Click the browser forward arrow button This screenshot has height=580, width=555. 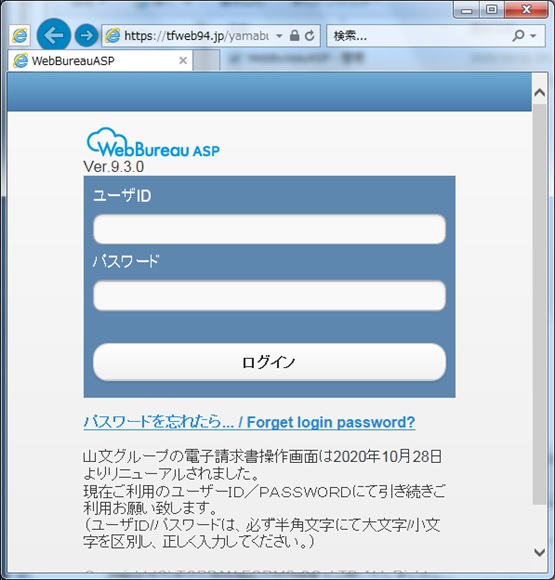click(x=87, y=36)
